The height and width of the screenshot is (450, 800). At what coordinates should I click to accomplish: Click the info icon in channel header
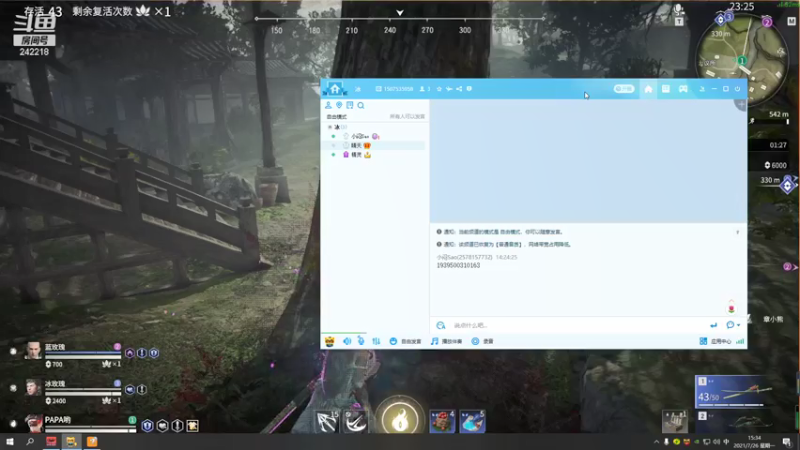[x=469, y=89]
